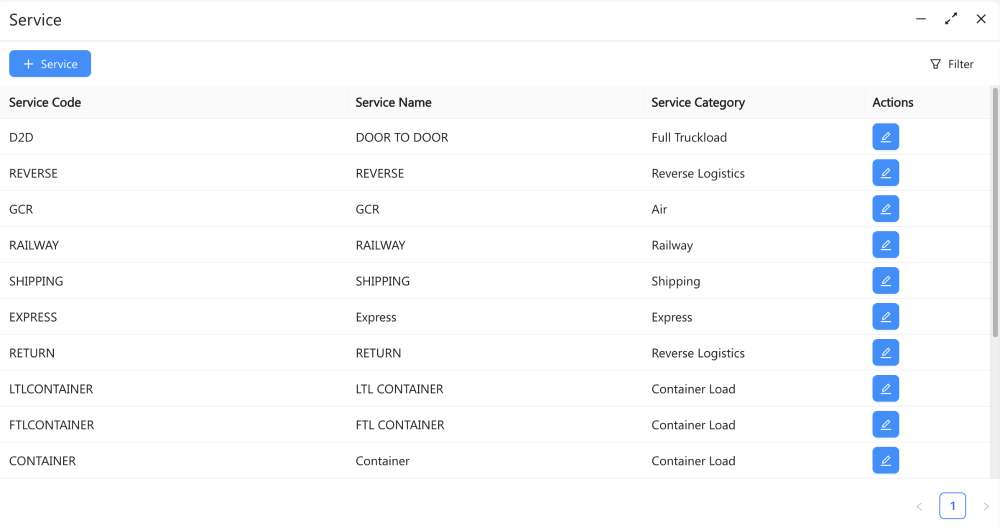Click the next page arrow
This screenshot has width=1000, height=530.
986,507
